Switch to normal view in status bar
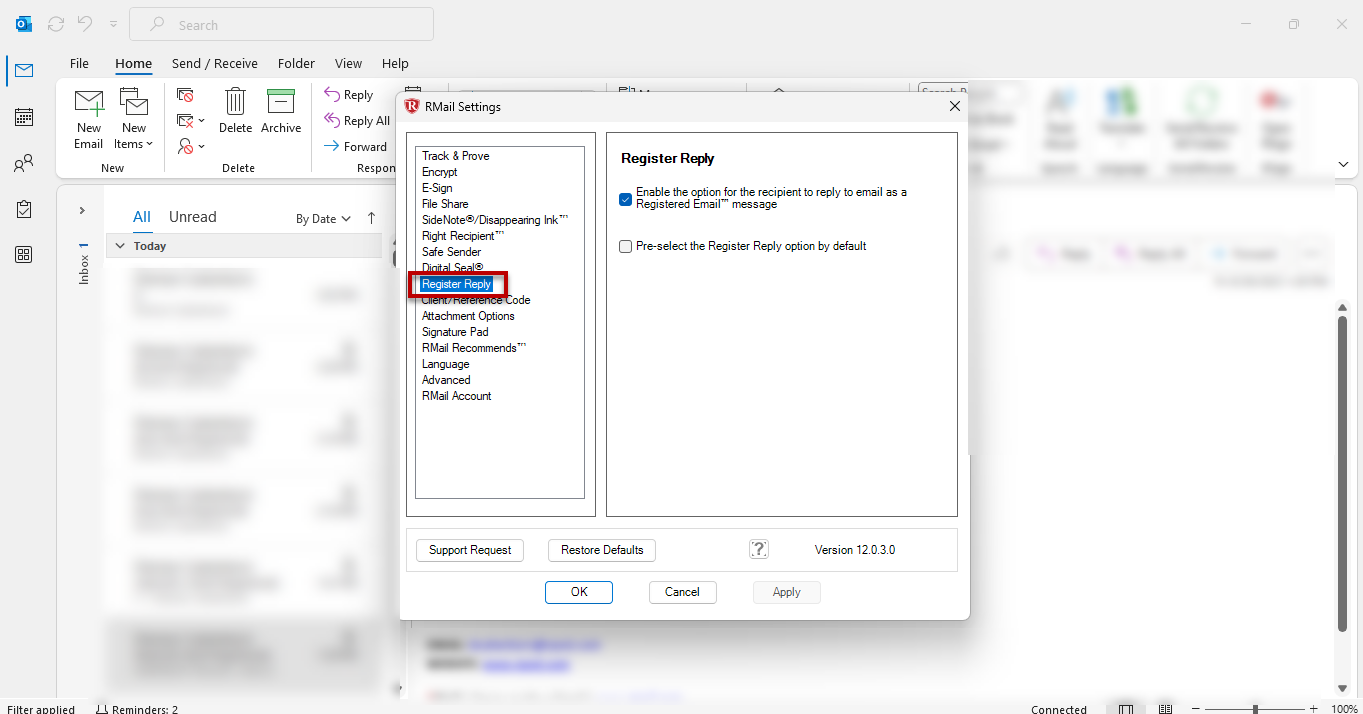The image size is (1363, 714). click(1127, 709)
